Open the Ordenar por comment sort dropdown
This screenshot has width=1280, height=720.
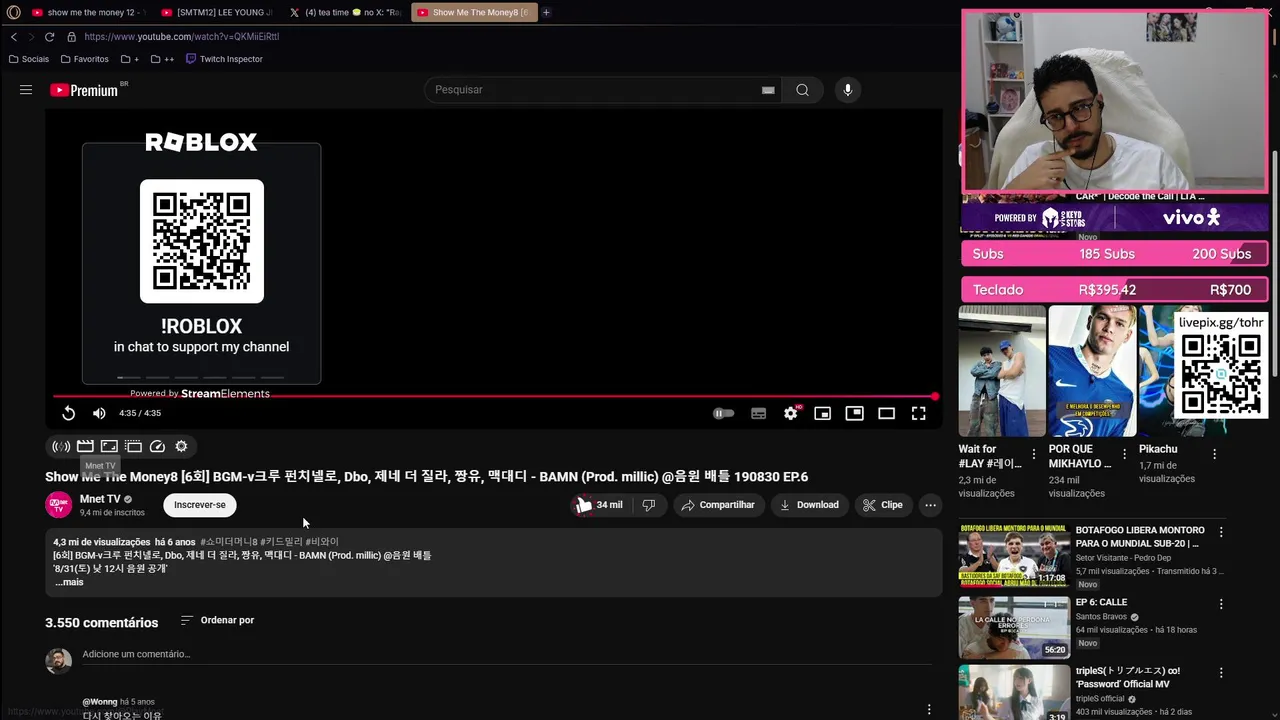[x=217, y=620]
